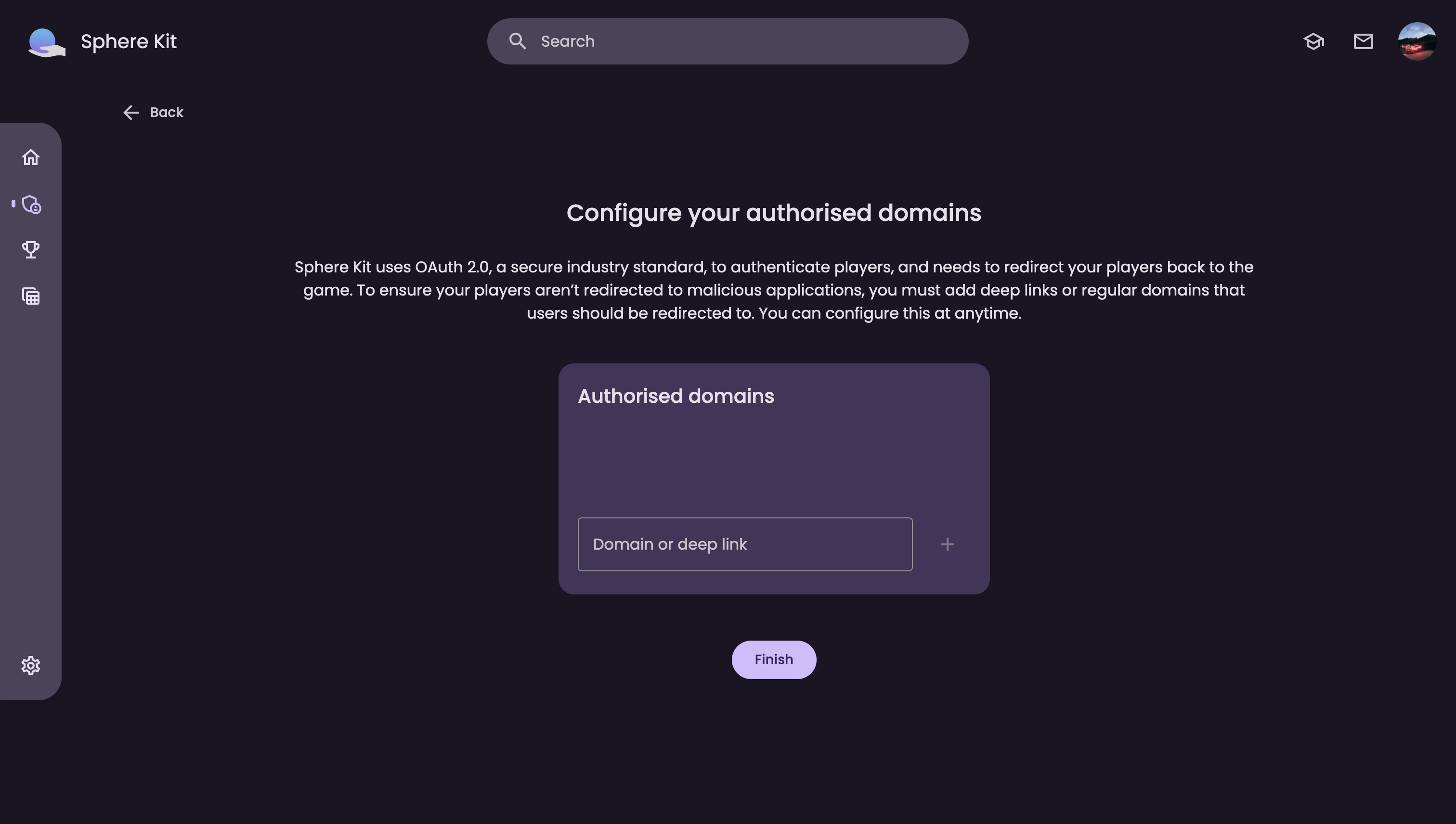Click the OAuth 2.0 description paragraph
The width and height of the screenshot is (1456, 824).
point(773,290)
